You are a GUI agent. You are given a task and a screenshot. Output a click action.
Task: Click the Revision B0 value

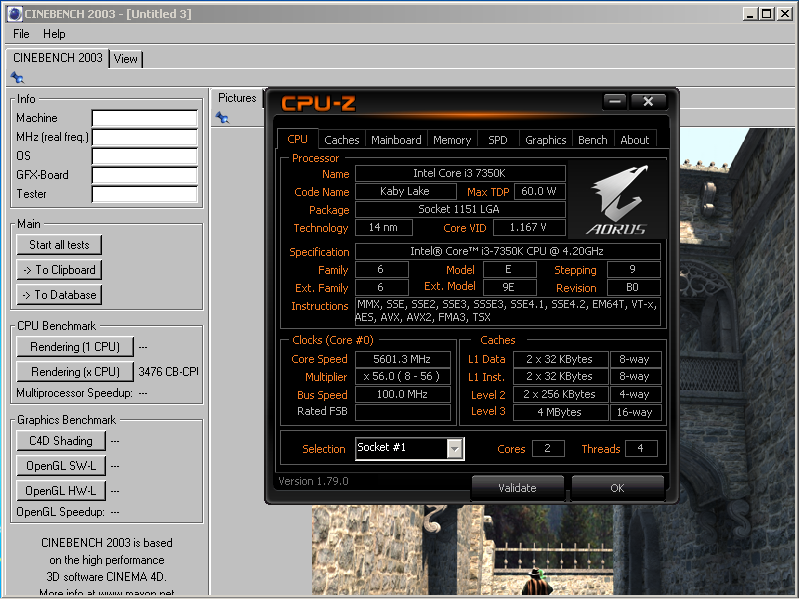tap(633, 287)
